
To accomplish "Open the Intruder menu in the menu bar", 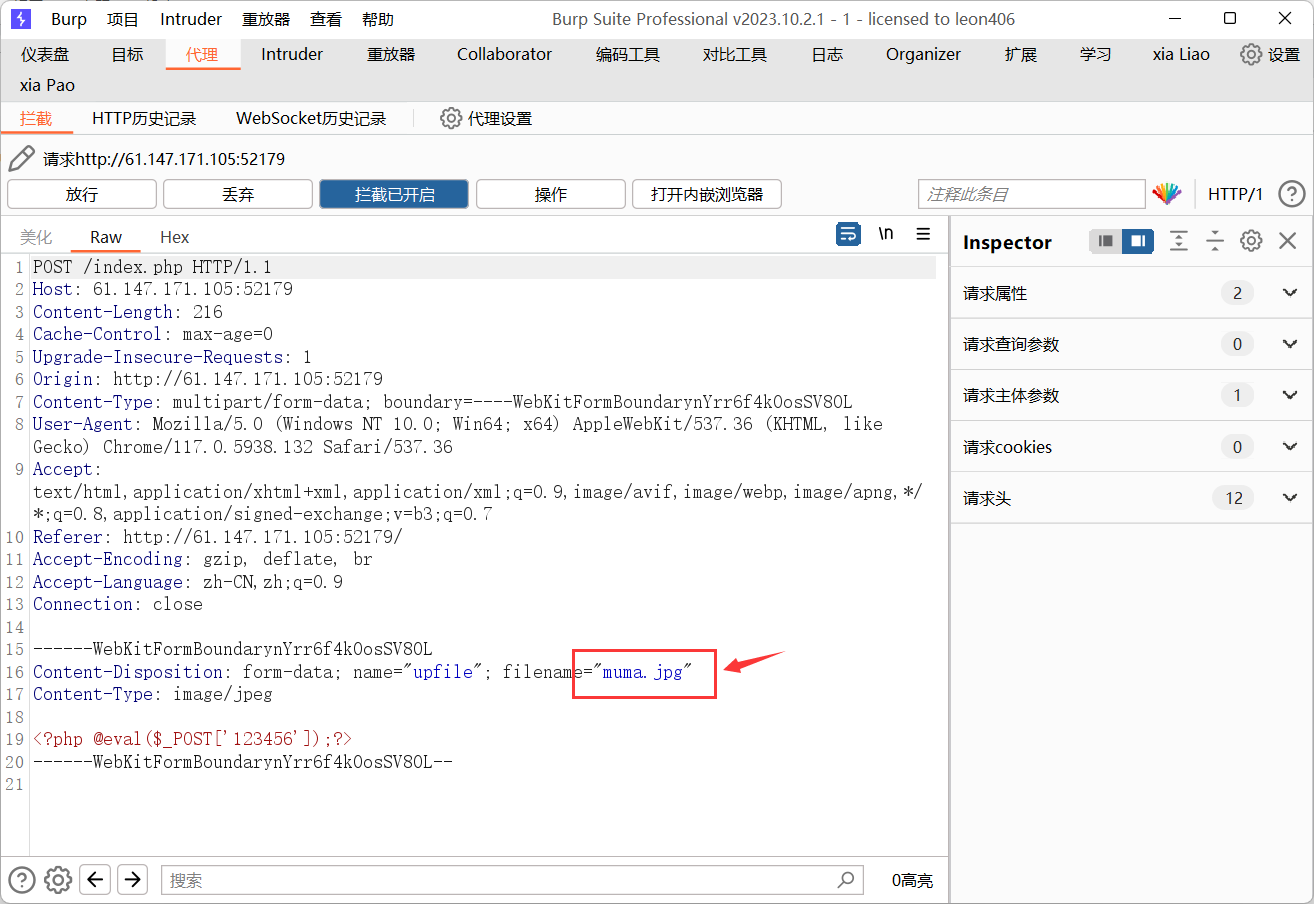I will [191, 19].
